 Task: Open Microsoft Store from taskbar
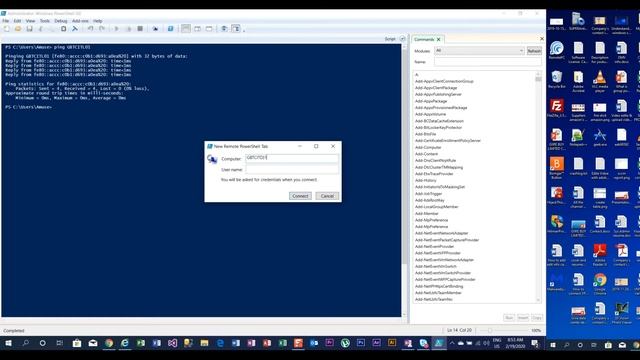coord(77,343)
